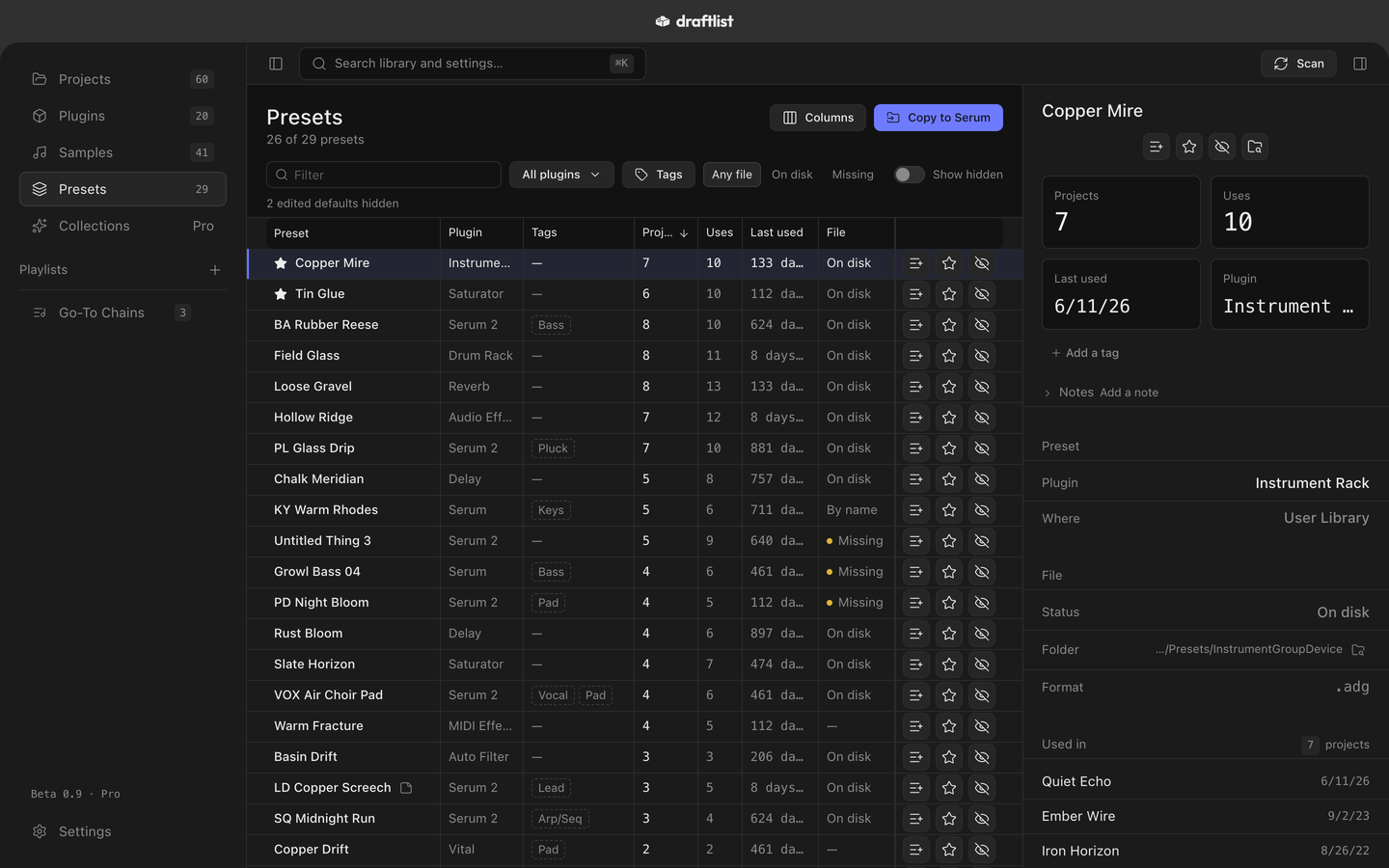Change sort order on the Proj. column header
Screen dimensions: 1389x868
click(x=666, y=233)
